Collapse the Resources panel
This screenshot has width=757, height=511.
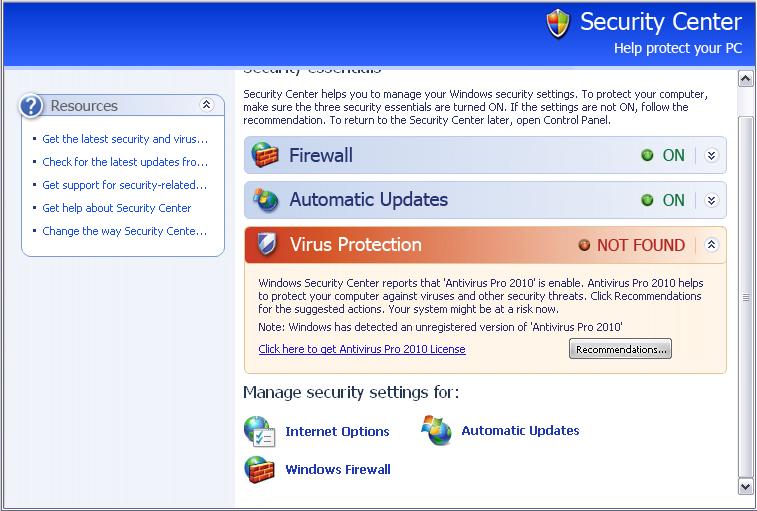pos(207,104)
